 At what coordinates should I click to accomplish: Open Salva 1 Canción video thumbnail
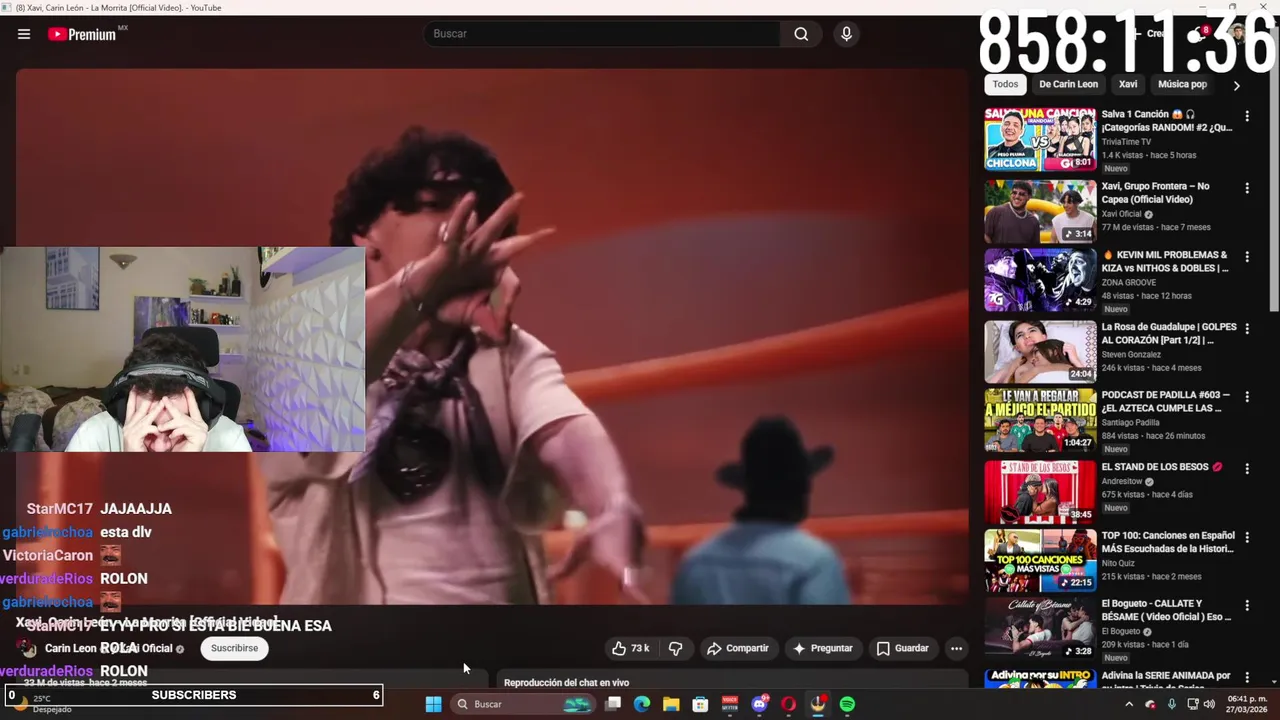tap(1040, 139)
